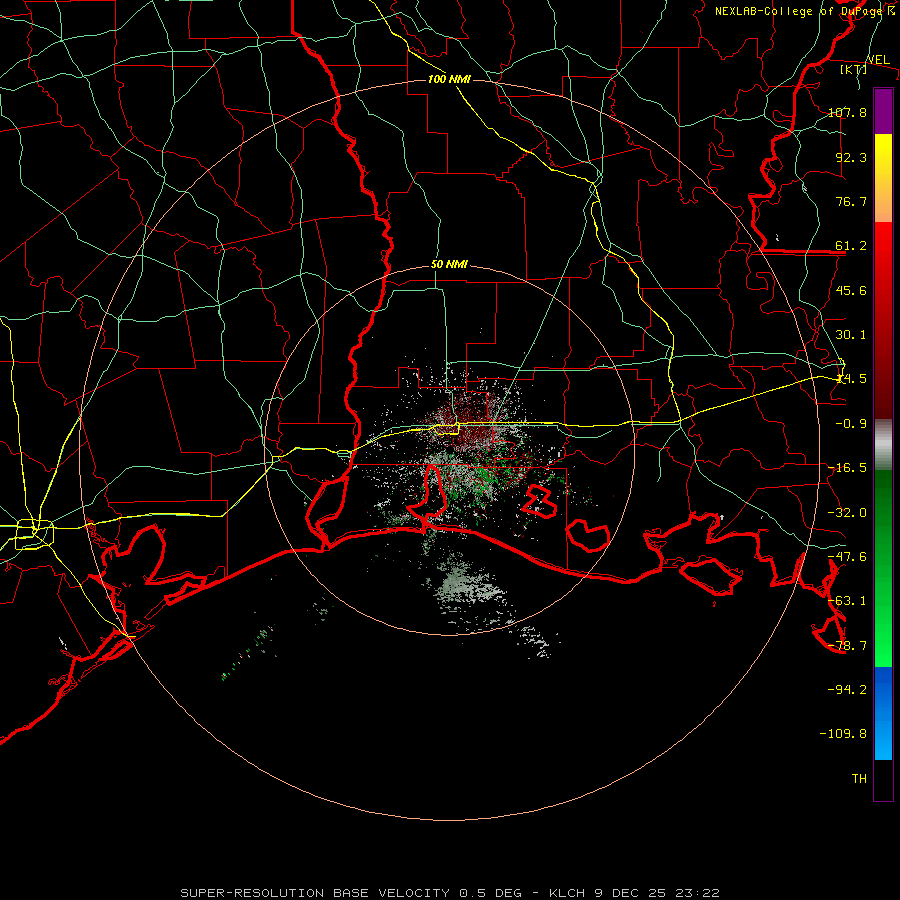The image size is (900, 900).
Task: Click the -109.8 legend value
Action: (x=843, y=734)
